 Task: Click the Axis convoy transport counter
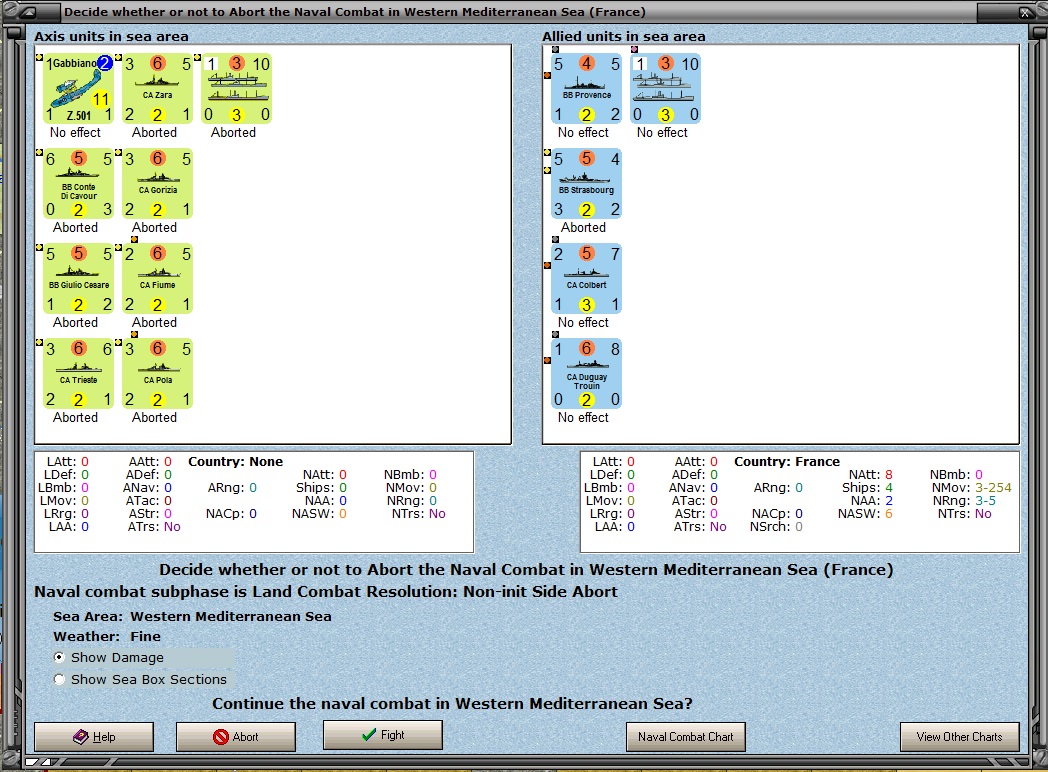click(236, 89)
